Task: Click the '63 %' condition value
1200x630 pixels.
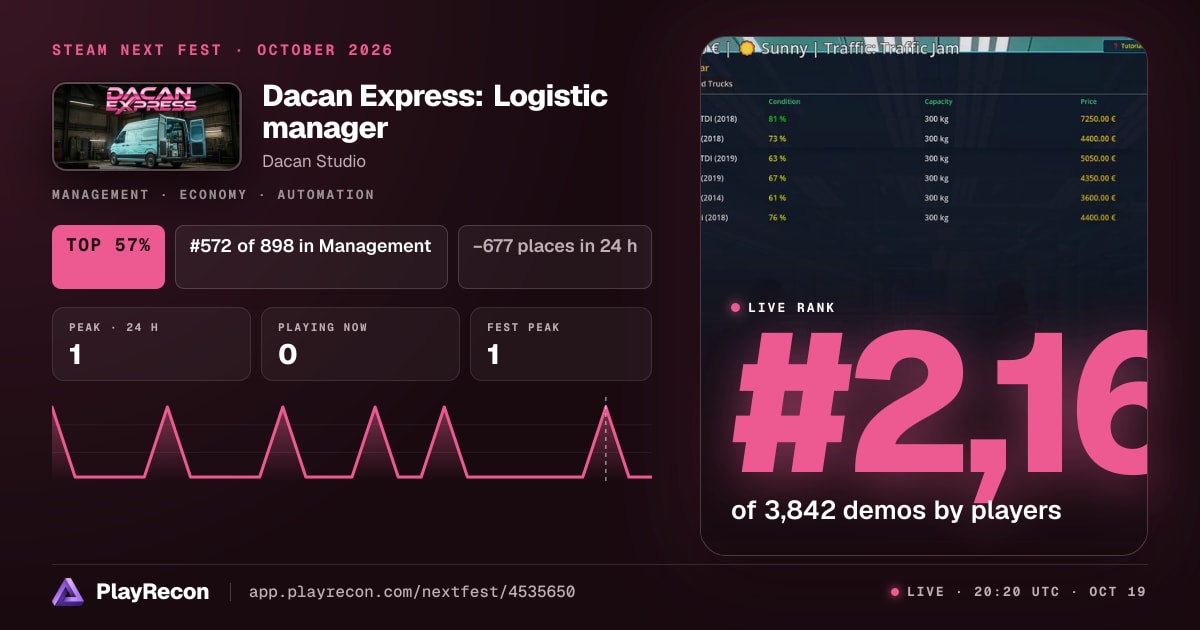Action: [x=777, y=159]
